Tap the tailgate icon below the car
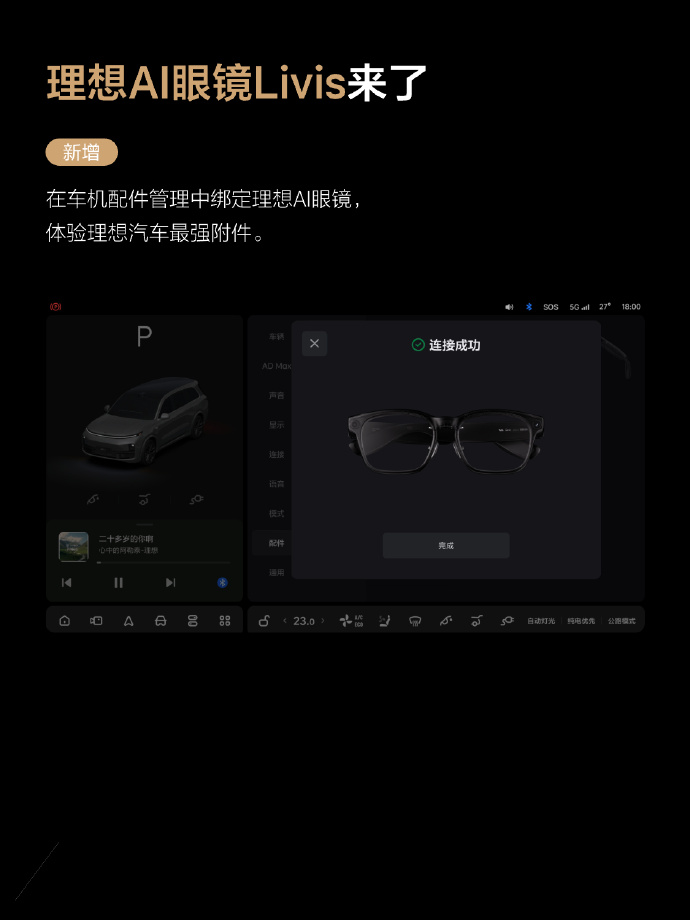 (144, 499)
